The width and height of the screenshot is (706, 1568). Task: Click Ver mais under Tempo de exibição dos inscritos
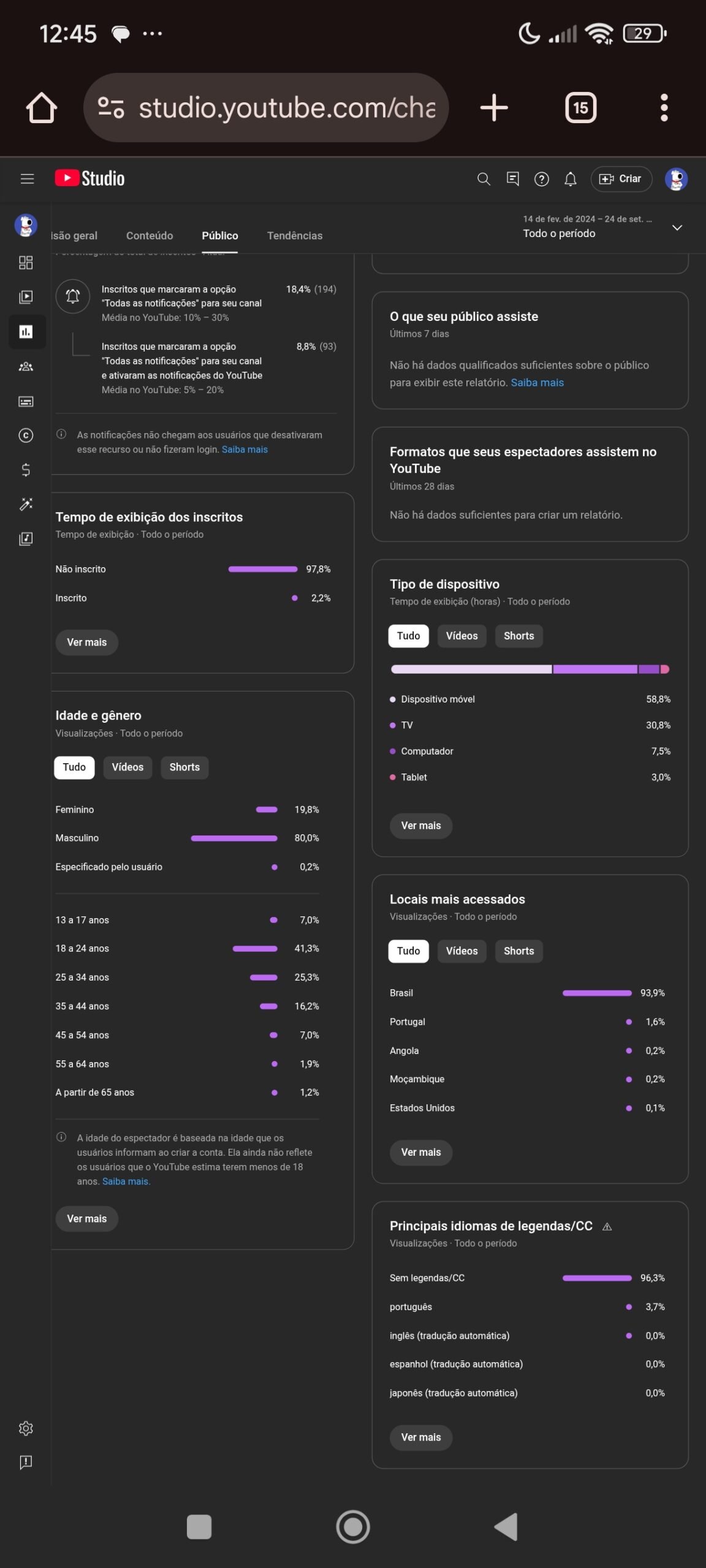coord(86,642)
